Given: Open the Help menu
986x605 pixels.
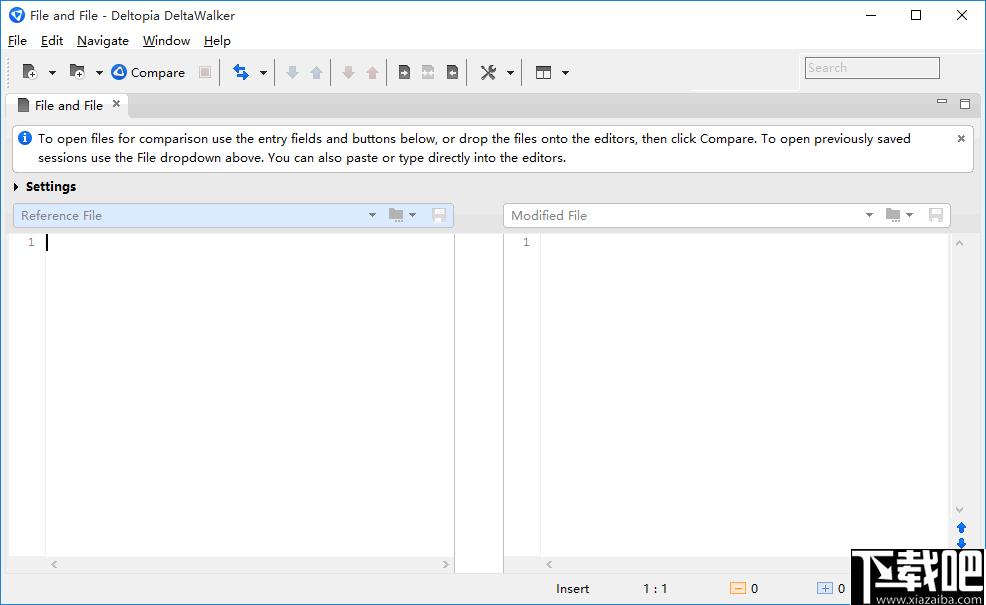Looking at the screenshot, I should [x=217, y=41].
